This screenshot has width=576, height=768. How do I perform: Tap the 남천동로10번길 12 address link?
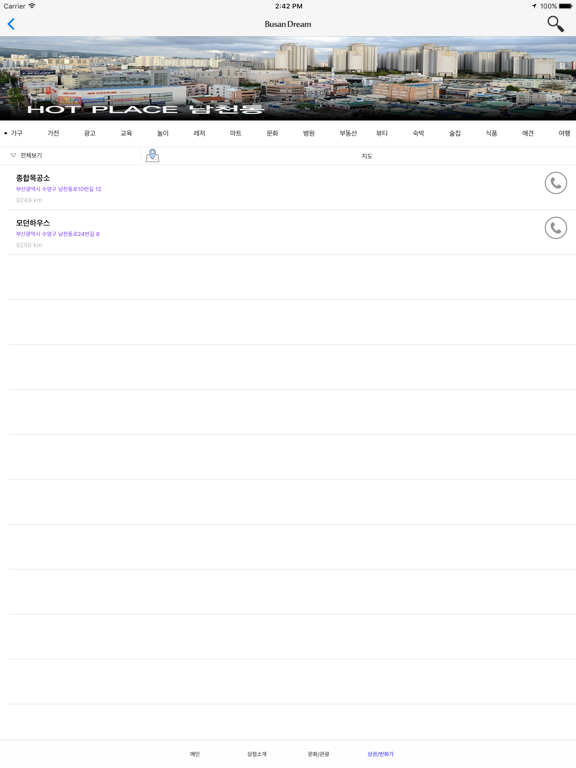pyautogui.click(x=58, y=189)
